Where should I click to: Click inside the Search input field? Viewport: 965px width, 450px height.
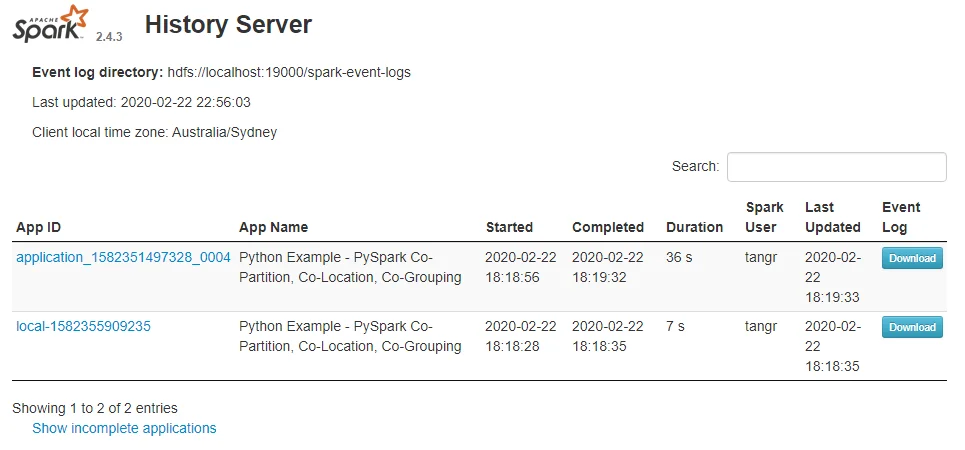click(836, 167)
